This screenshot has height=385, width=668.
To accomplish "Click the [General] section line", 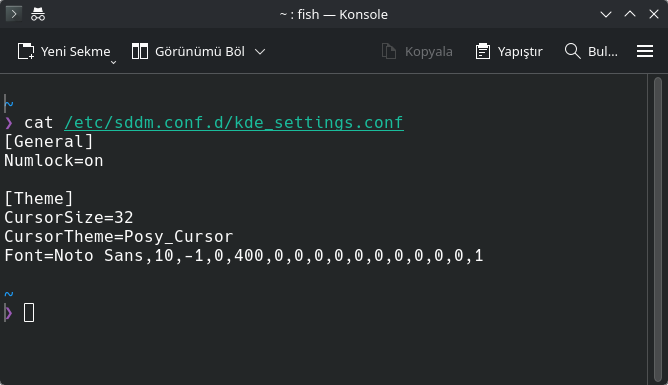I will (x=49, y=141).
